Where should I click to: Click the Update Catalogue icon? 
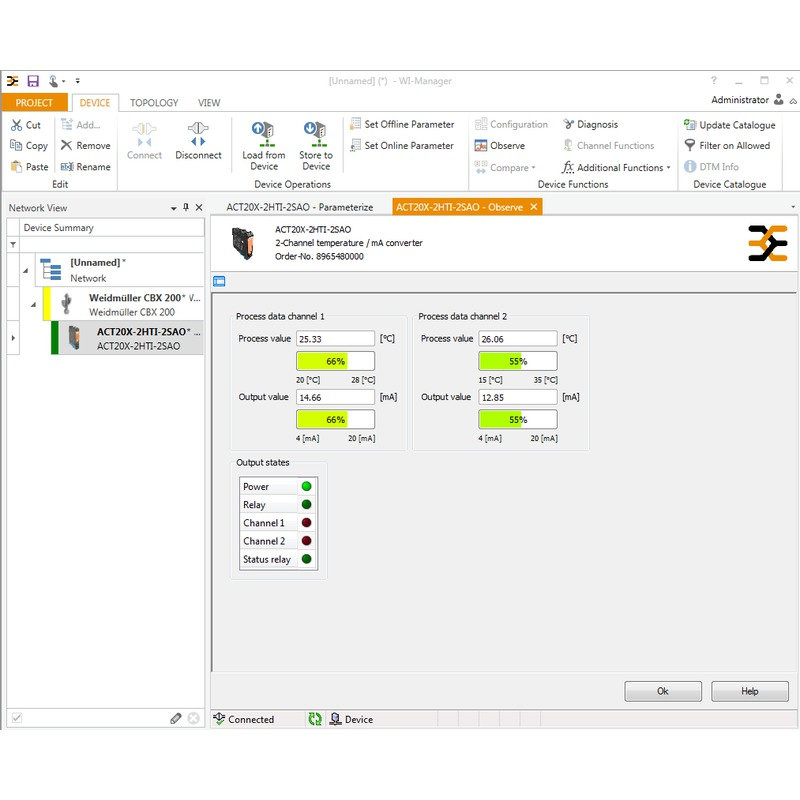pos(690,125)
